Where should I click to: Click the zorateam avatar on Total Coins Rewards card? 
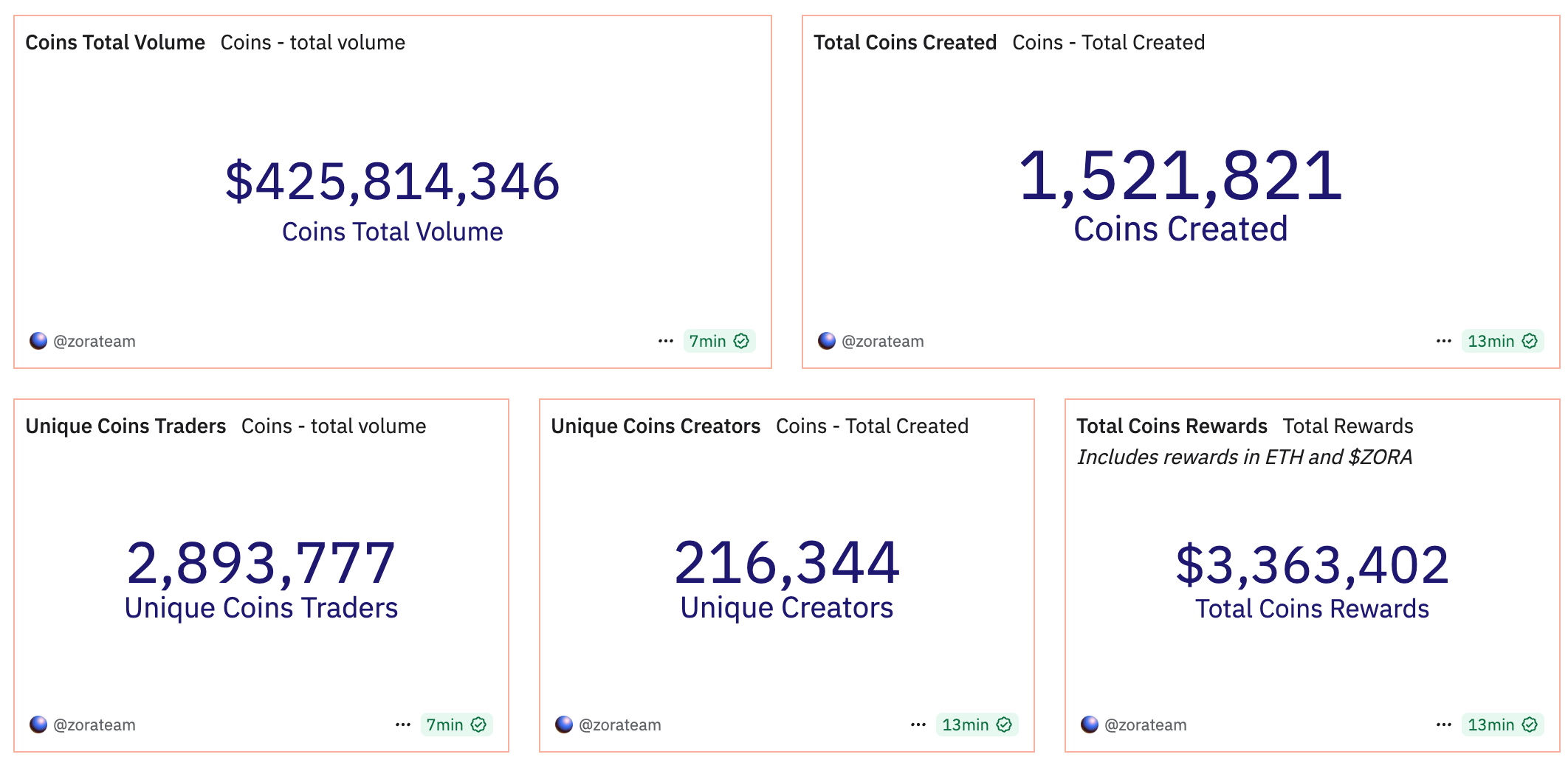coord(1090,725)
